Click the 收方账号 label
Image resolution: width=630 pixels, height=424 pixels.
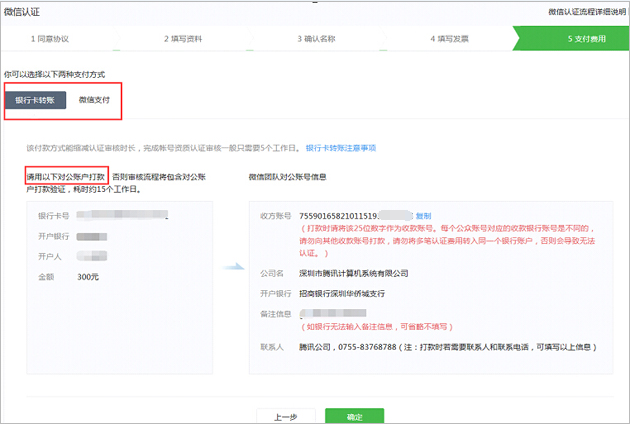[276, 216]
